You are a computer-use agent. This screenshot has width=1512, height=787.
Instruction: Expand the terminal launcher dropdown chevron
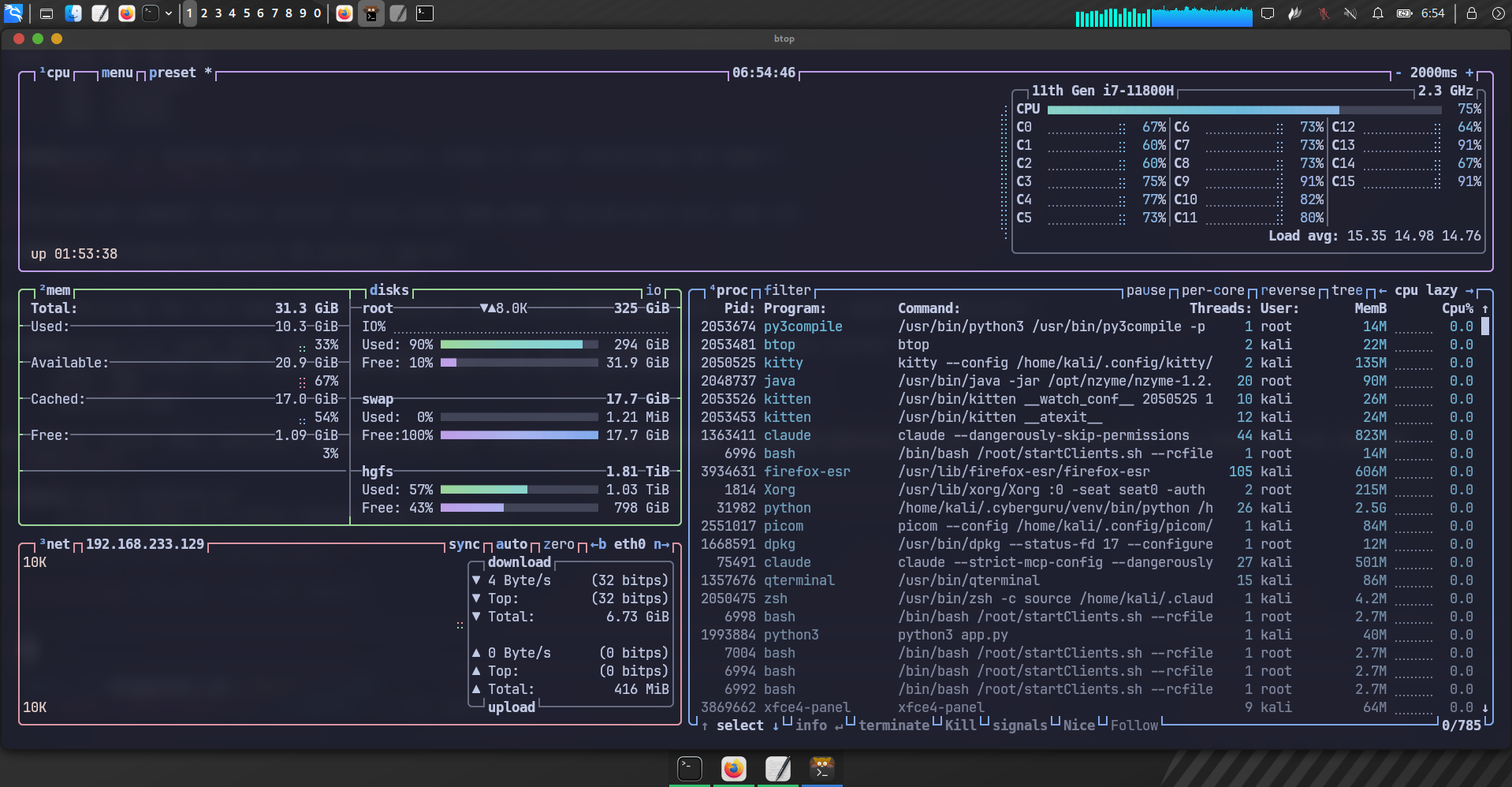(169, 13)
